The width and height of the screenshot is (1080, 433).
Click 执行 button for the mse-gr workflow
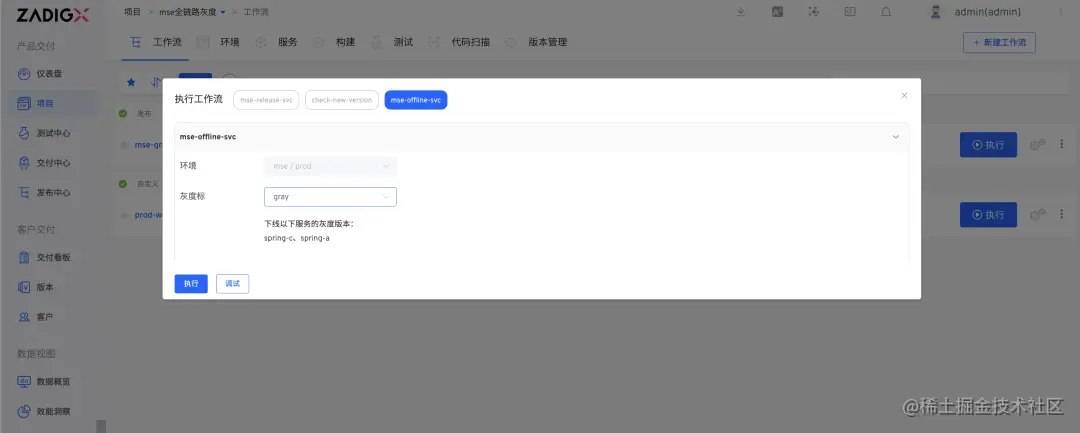pyautogui.click(x=988, y=145)
